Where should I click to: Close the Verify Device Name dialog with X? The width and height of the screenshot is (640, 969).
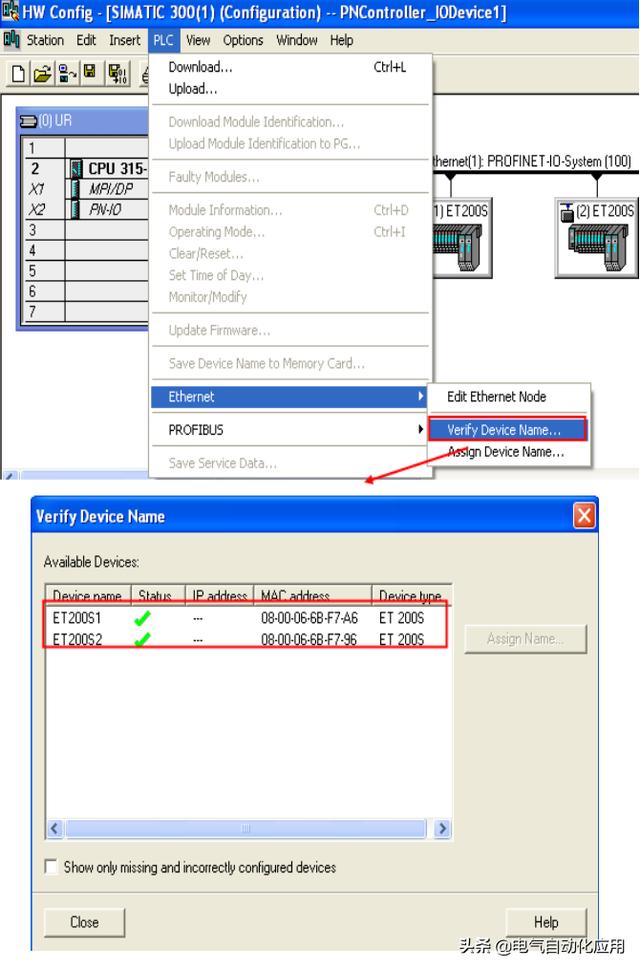coord(584,515)
